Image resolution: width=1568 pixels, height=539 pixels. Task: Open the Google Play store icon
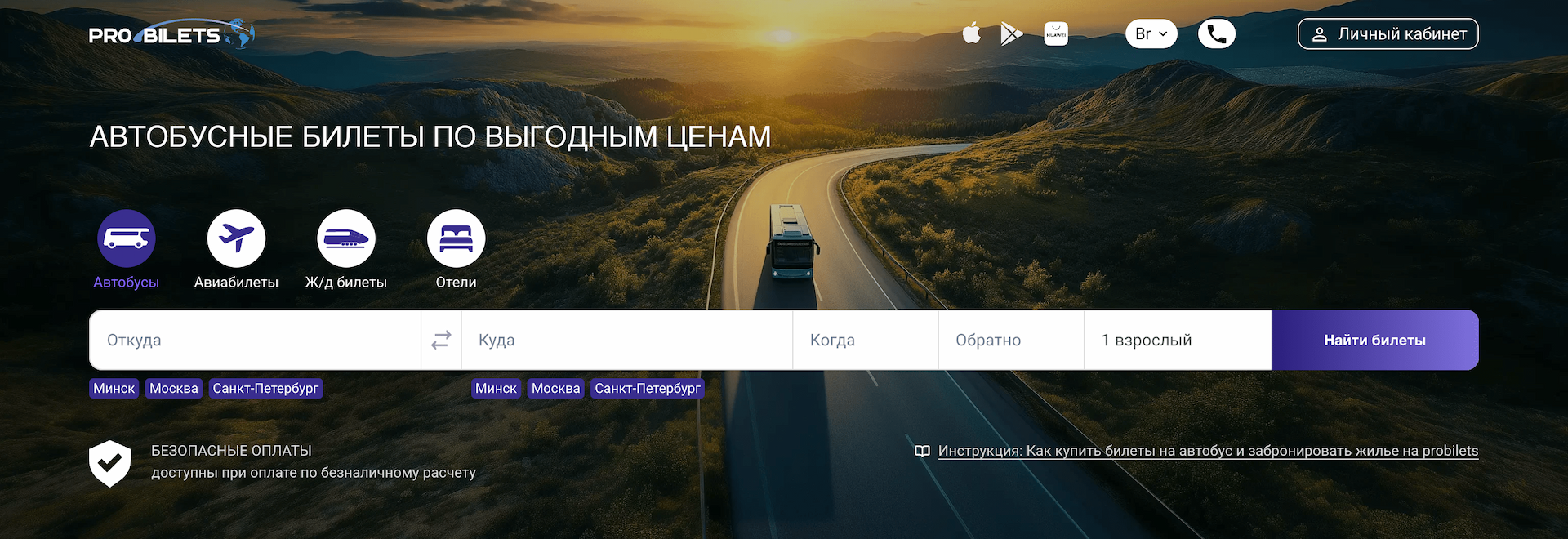tap(1011, 33)
